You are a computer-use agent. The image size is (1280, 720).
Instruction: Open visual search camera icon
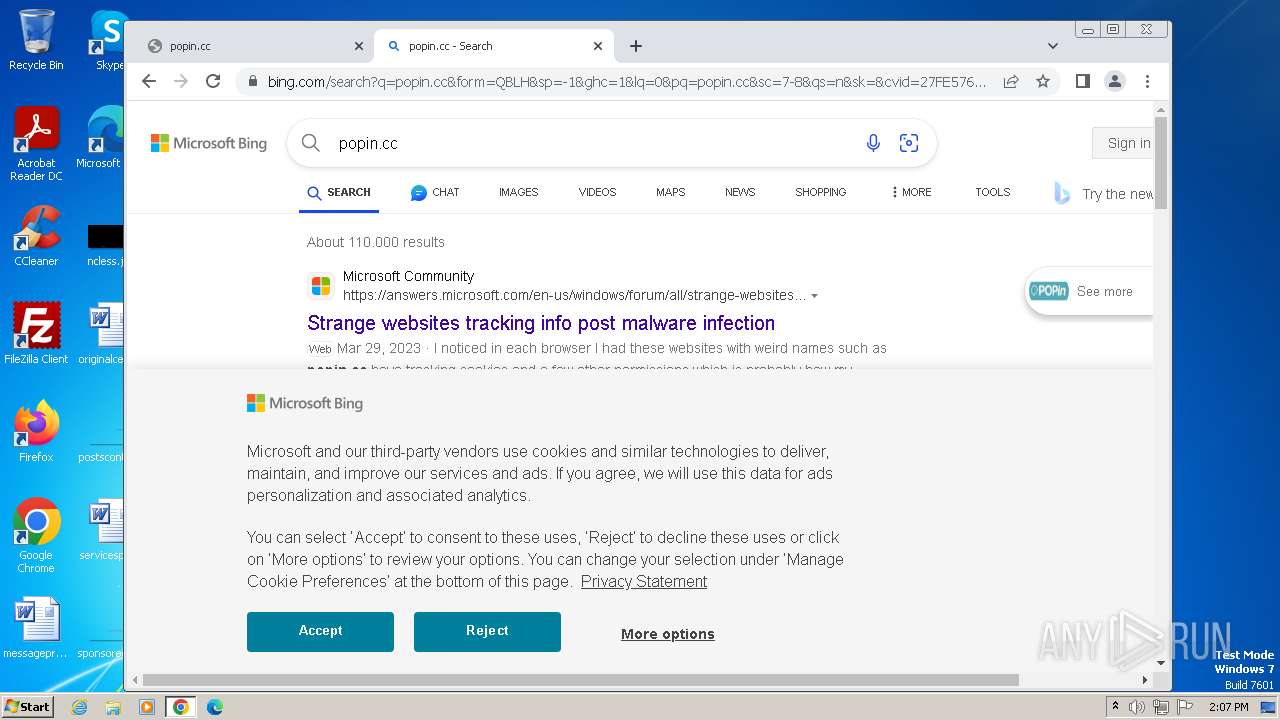[909, 143]
